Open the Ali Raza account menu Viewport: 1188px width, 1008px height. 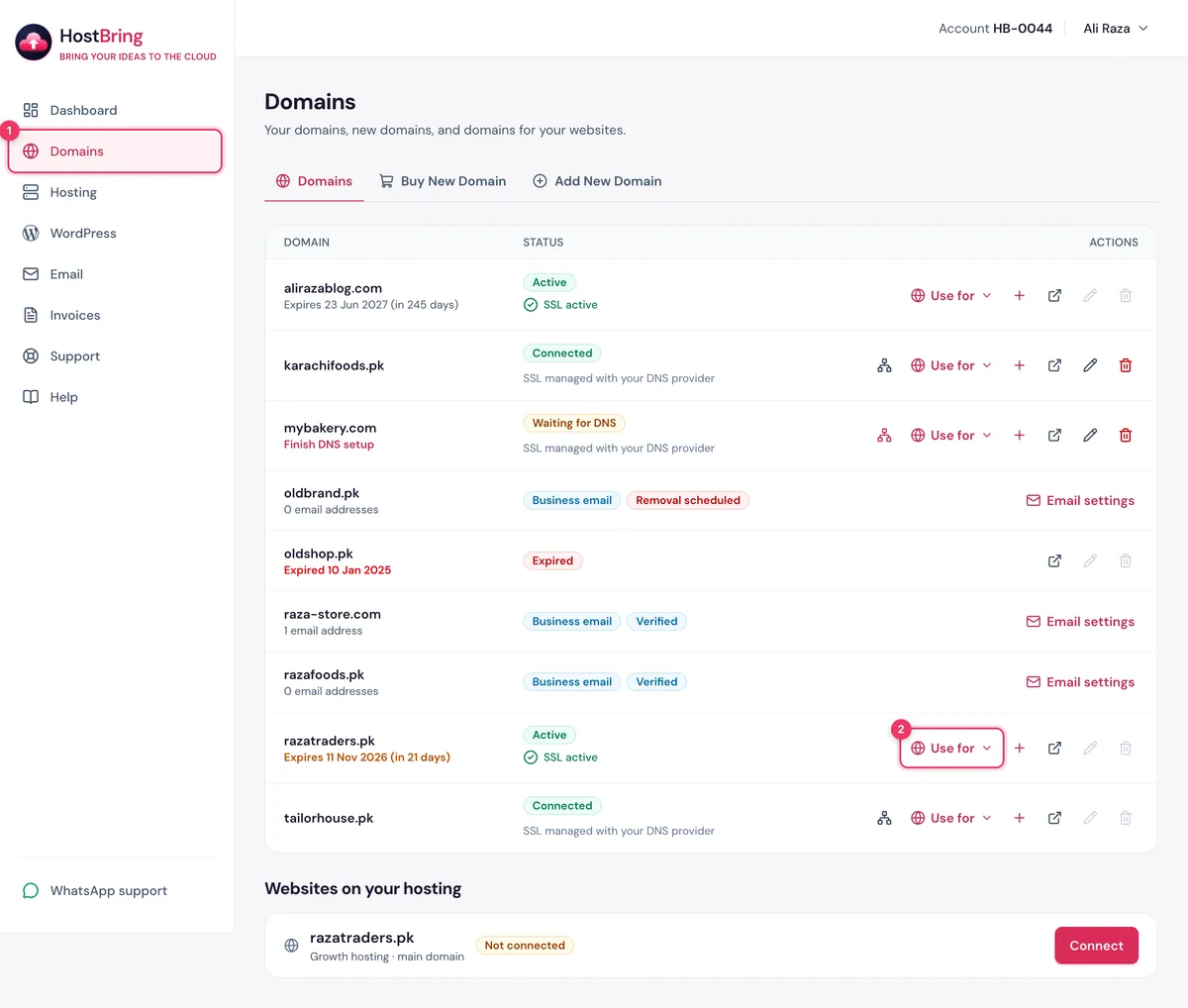point(1116,29)
